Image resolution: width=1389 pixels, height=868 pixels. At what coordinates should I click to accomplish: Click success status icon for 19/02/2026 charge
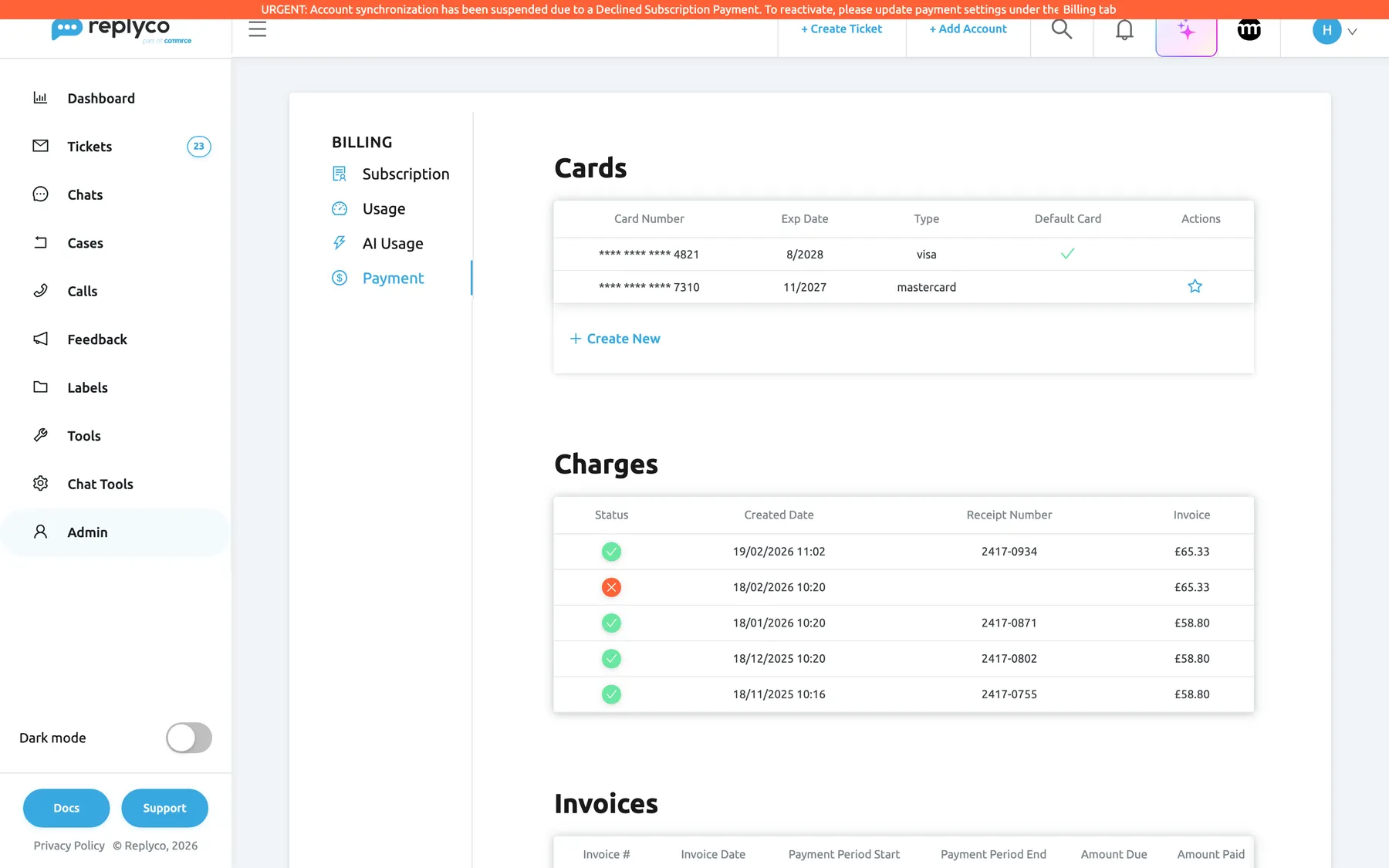[x=611, y=552]
